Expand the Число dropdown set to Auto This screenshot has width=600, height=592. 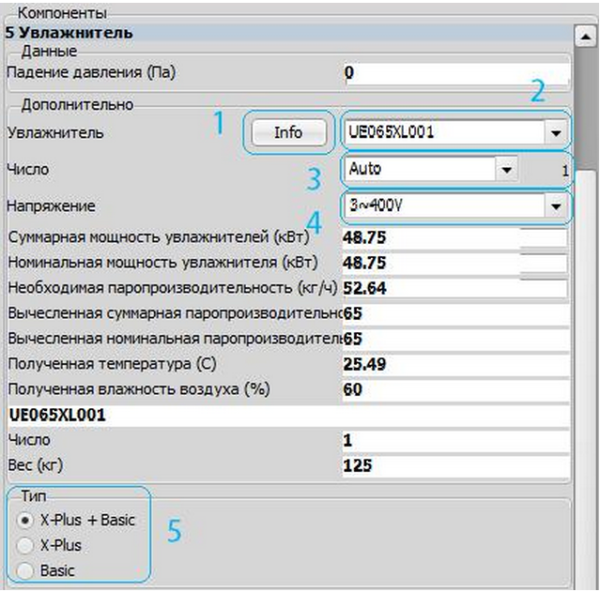pos(508,170)
